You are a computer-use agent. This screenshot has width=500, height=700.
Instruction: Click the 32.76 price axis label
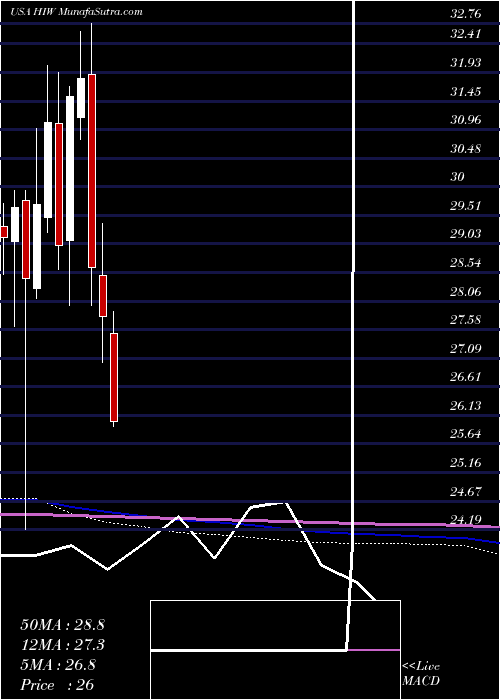(x=466, y=14)
